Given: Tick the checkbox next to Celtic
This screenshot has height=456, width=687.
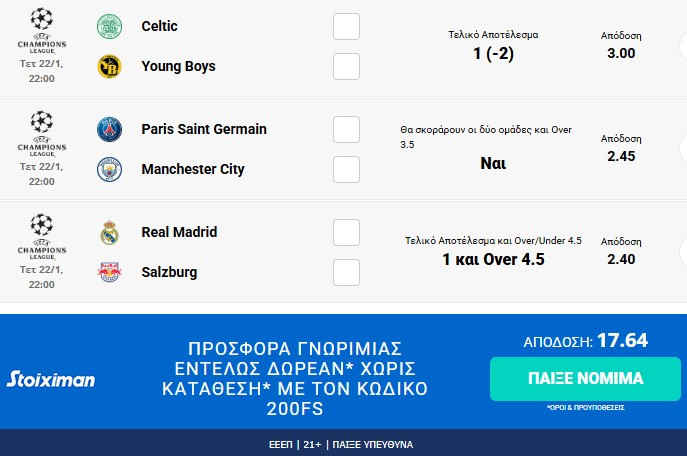Looking at the screenshot, I should pos(346,27).
